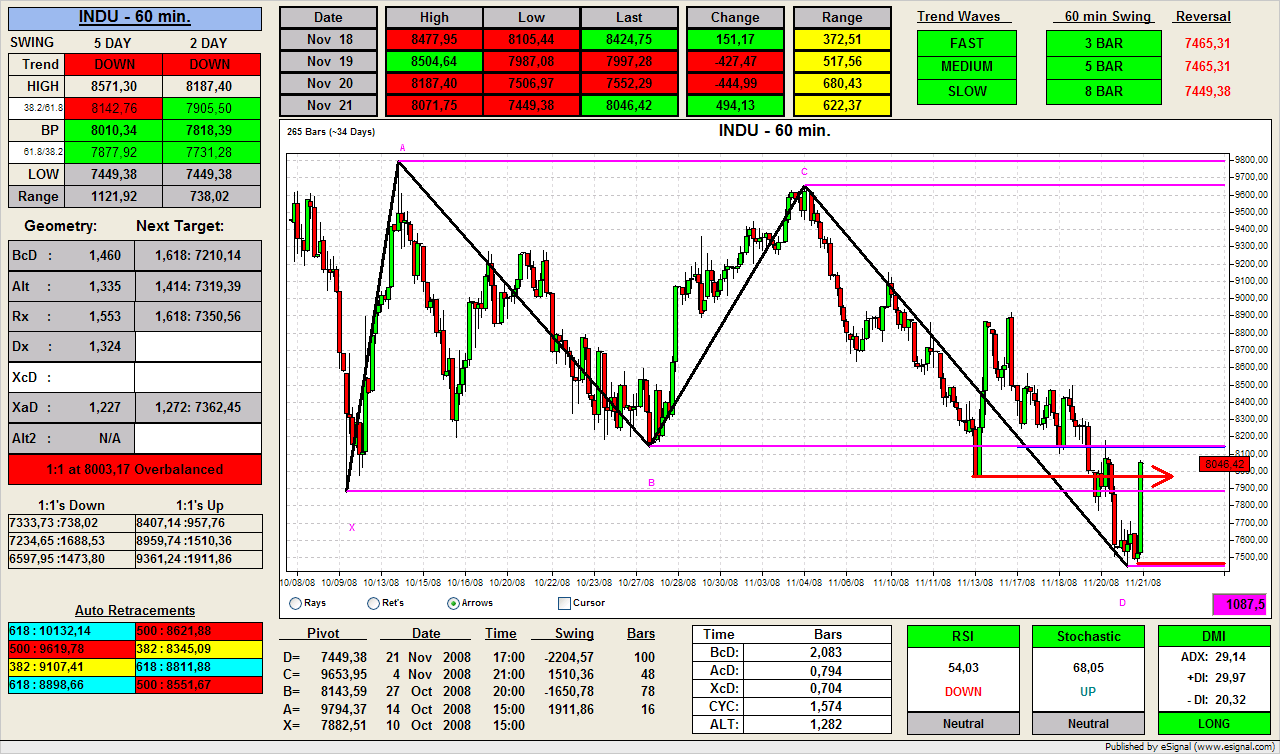
Task: Enable the Cursor checkbox
Action: (x=564, y=603)
